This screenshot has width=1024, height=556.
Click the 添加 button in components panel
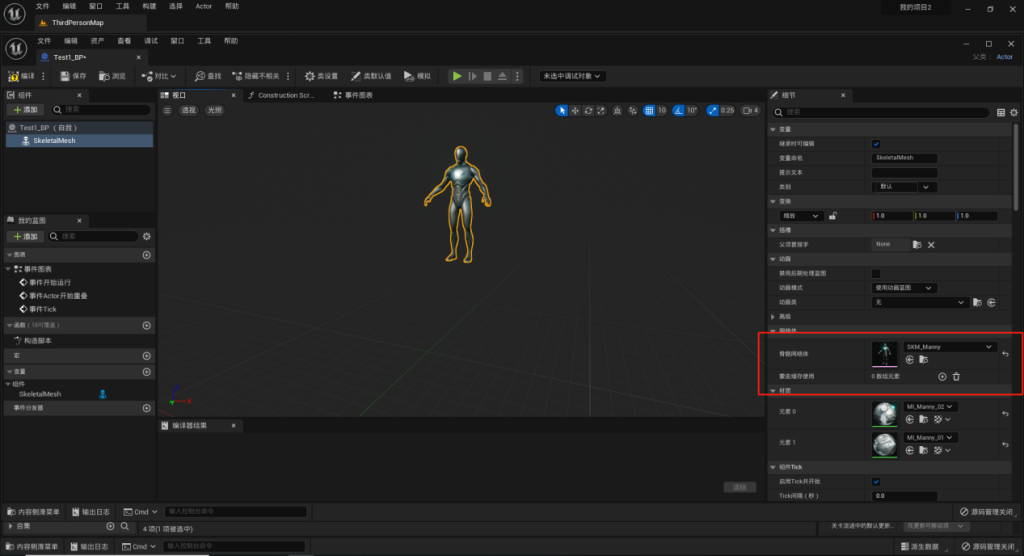(x=26, y=110)
